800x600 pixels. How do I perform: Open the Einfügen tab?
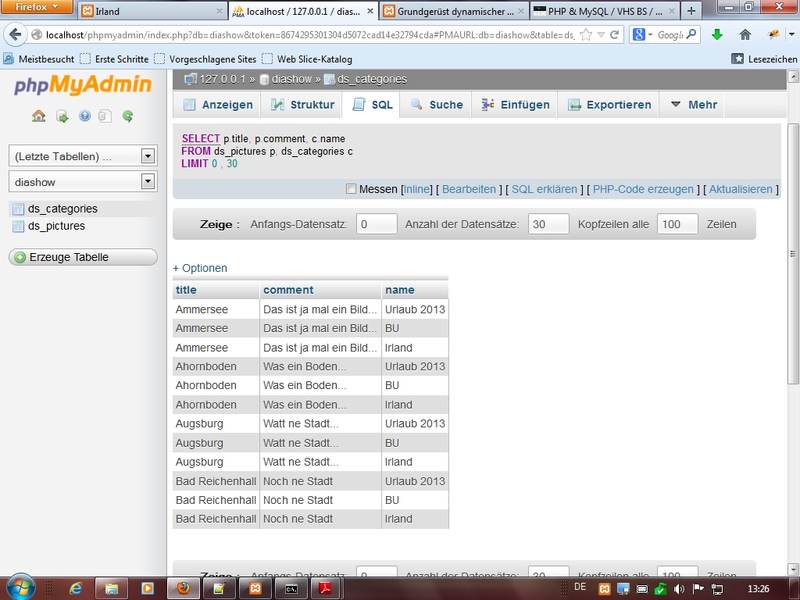click(516, 105)
